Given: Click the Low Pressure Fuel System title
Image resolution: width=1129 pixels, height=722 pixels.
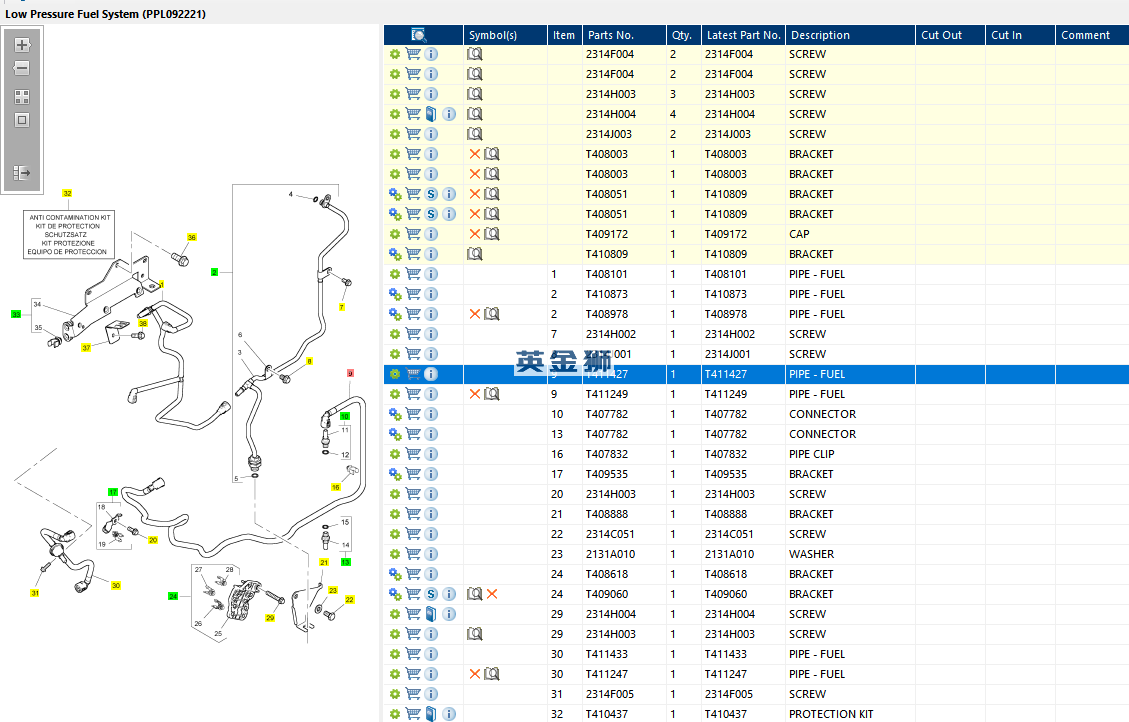Looking at the screenshot, I should [105, 14].
